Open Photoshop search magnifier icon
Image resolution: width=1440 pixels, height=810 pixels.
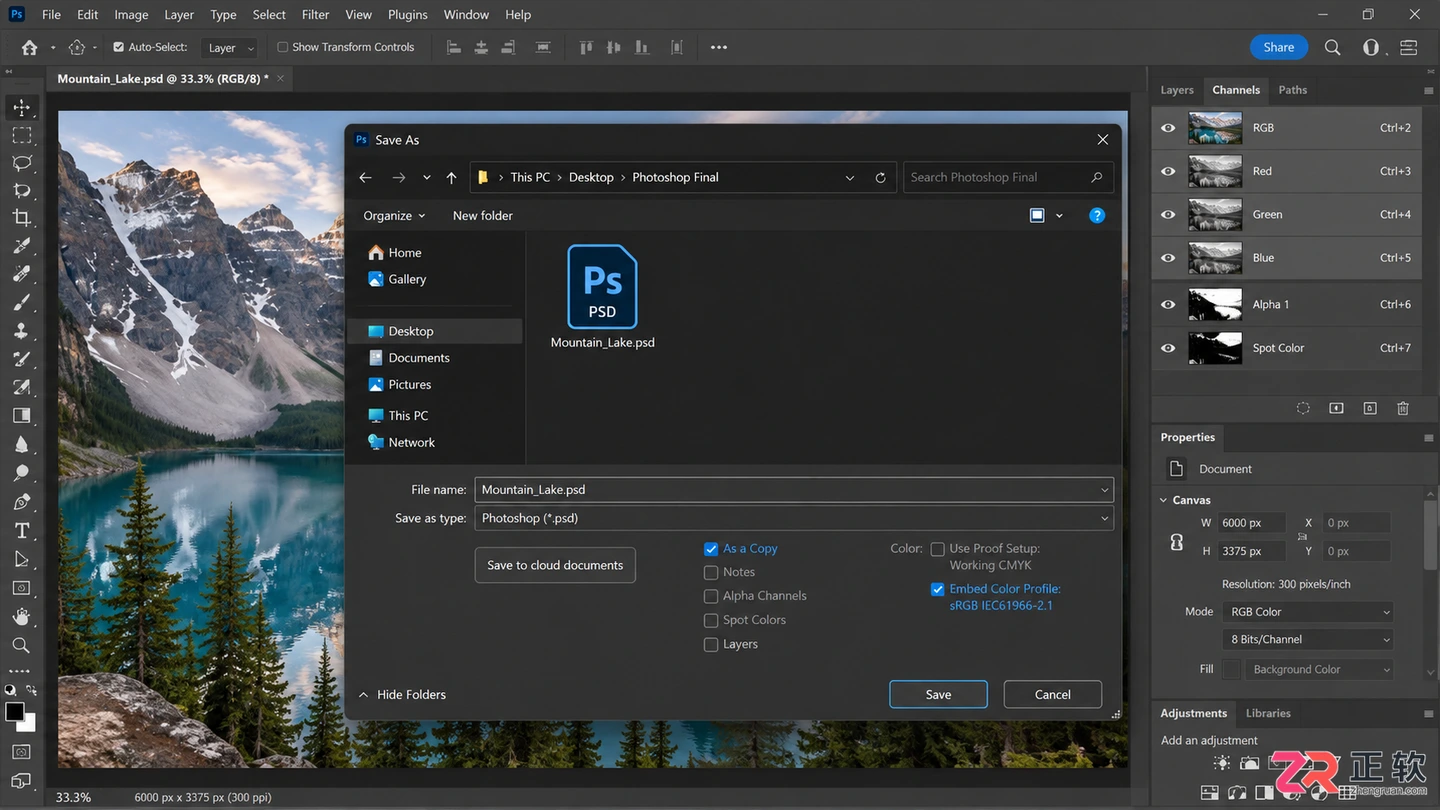pos(1332,47)
